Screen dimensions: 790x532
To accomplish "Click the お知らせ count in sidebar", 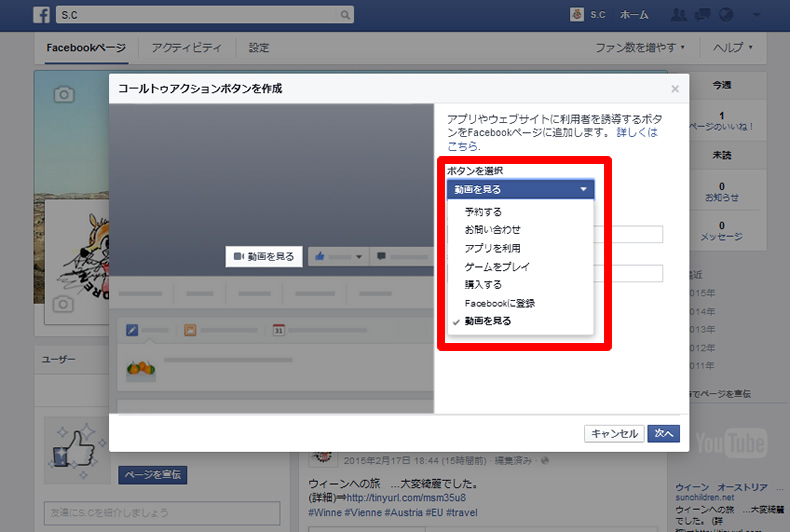I will pos(722,192).
